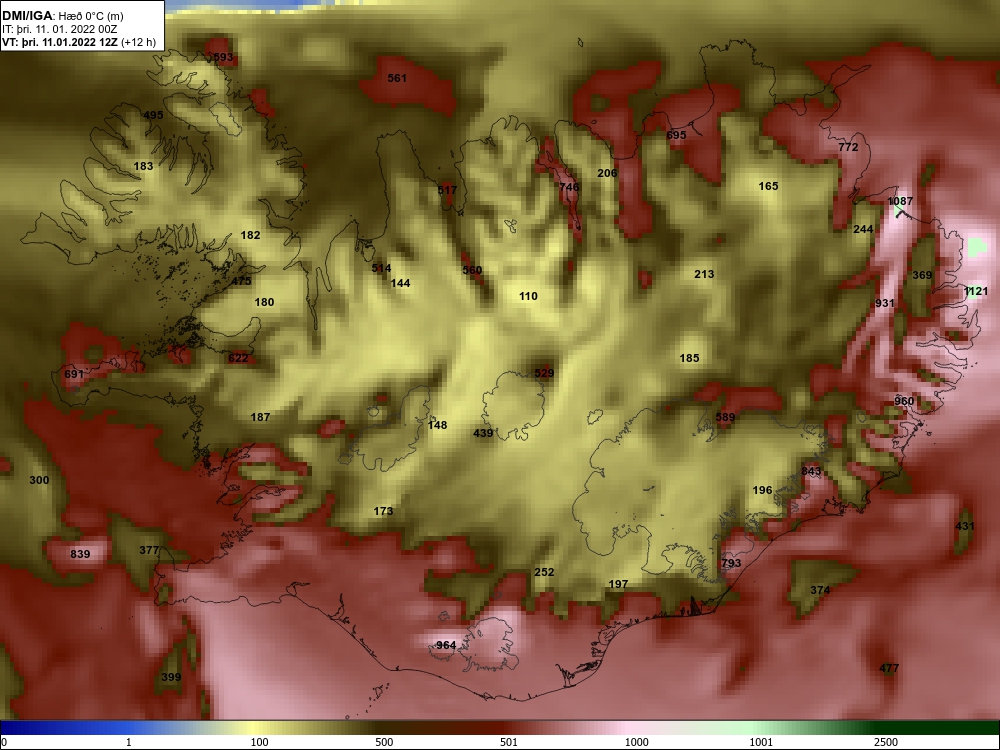The height and width of the screenshot is (750, 1000).
Task: Click the 180 map value
Action: 264,302
